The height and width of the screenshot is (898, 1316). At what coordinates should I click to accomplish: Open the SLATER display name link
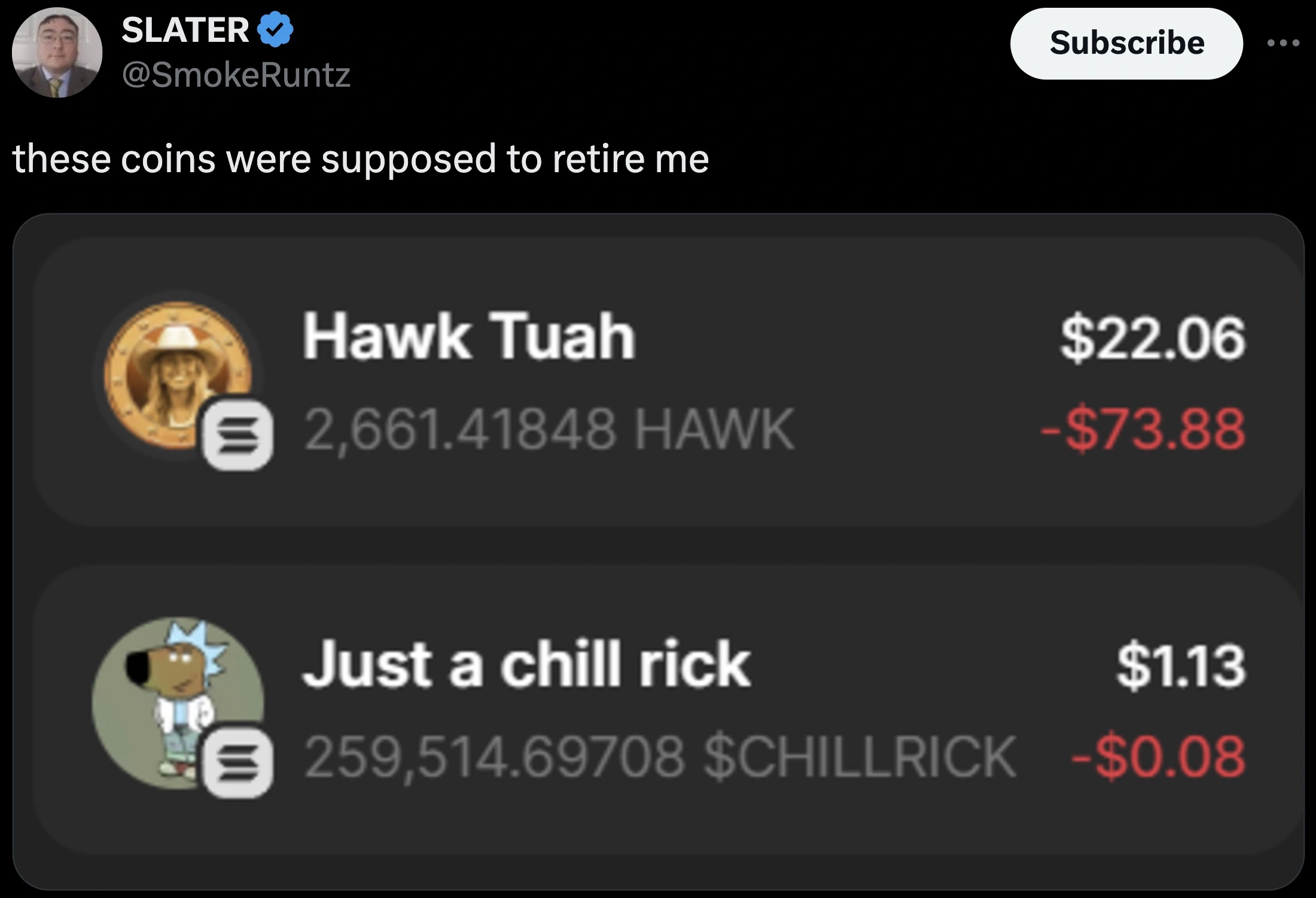[x=185, y=30]
